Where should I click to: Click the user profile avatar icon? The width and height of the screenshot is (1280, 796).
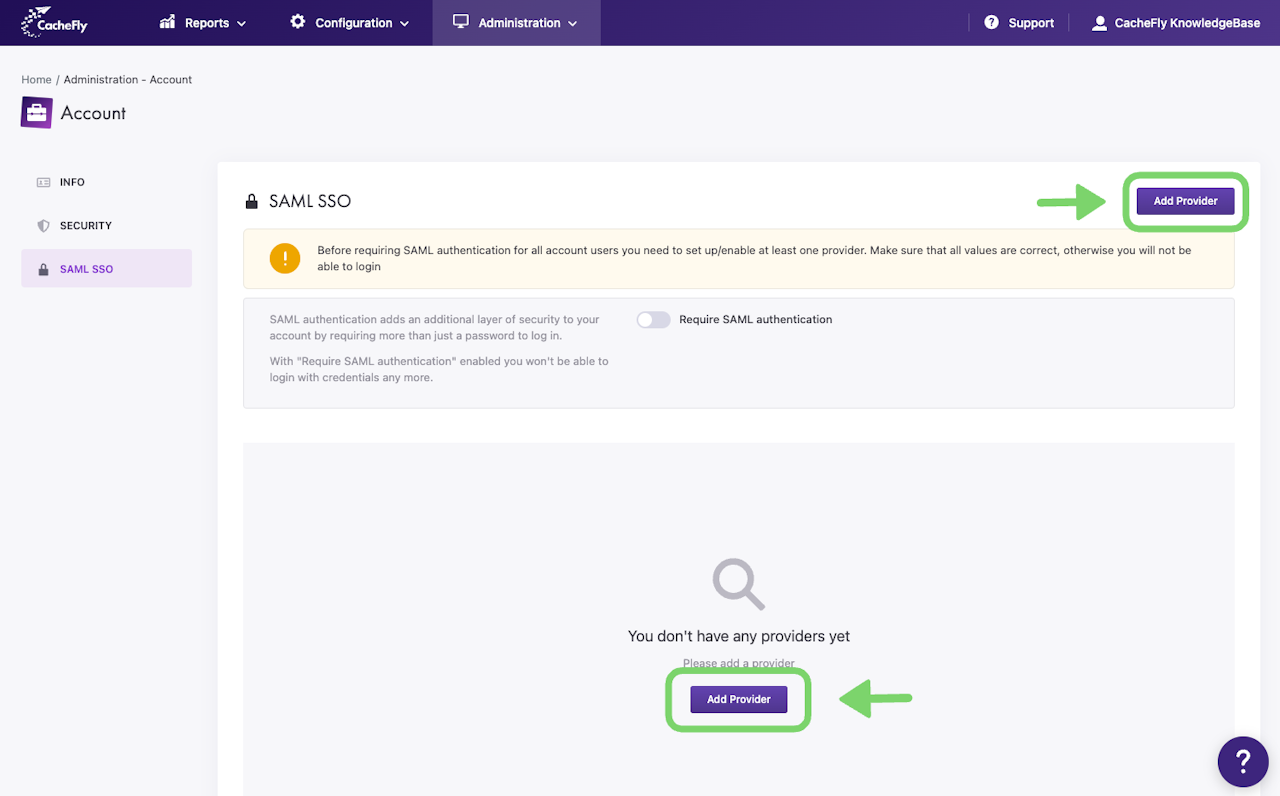1099,23
